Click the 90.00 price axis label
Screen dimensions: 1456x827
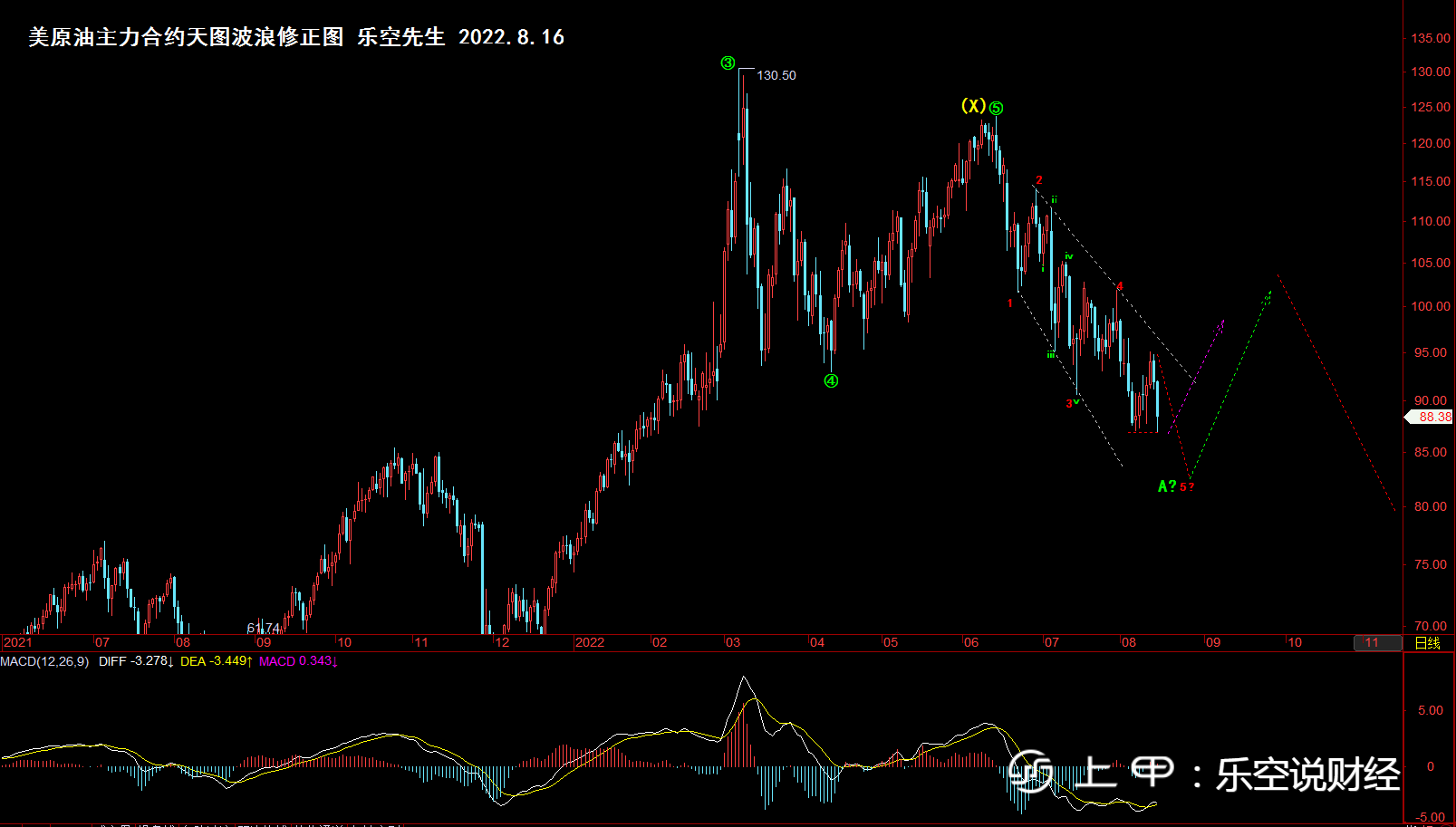1431,400
